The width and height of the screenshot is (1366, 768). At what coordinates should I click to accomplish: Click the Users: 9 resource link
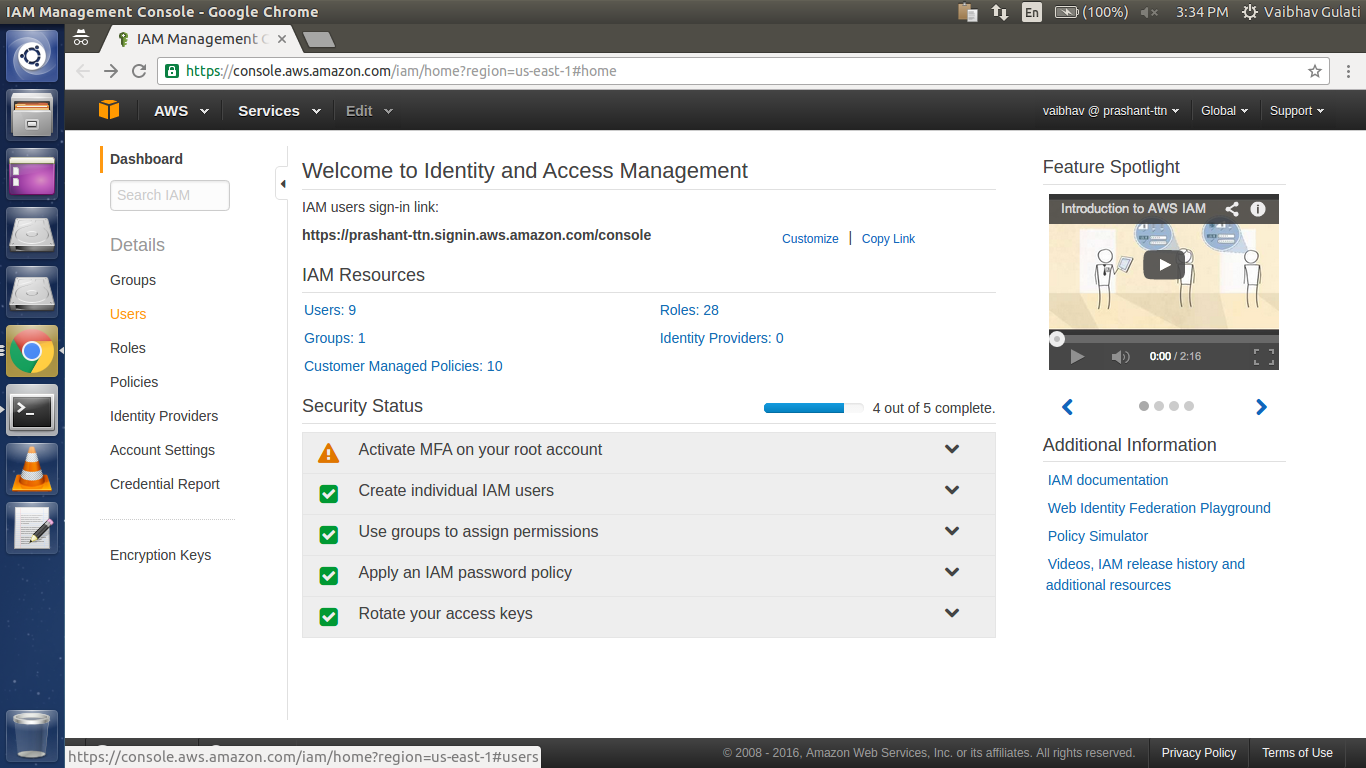[x=330, y=310]
